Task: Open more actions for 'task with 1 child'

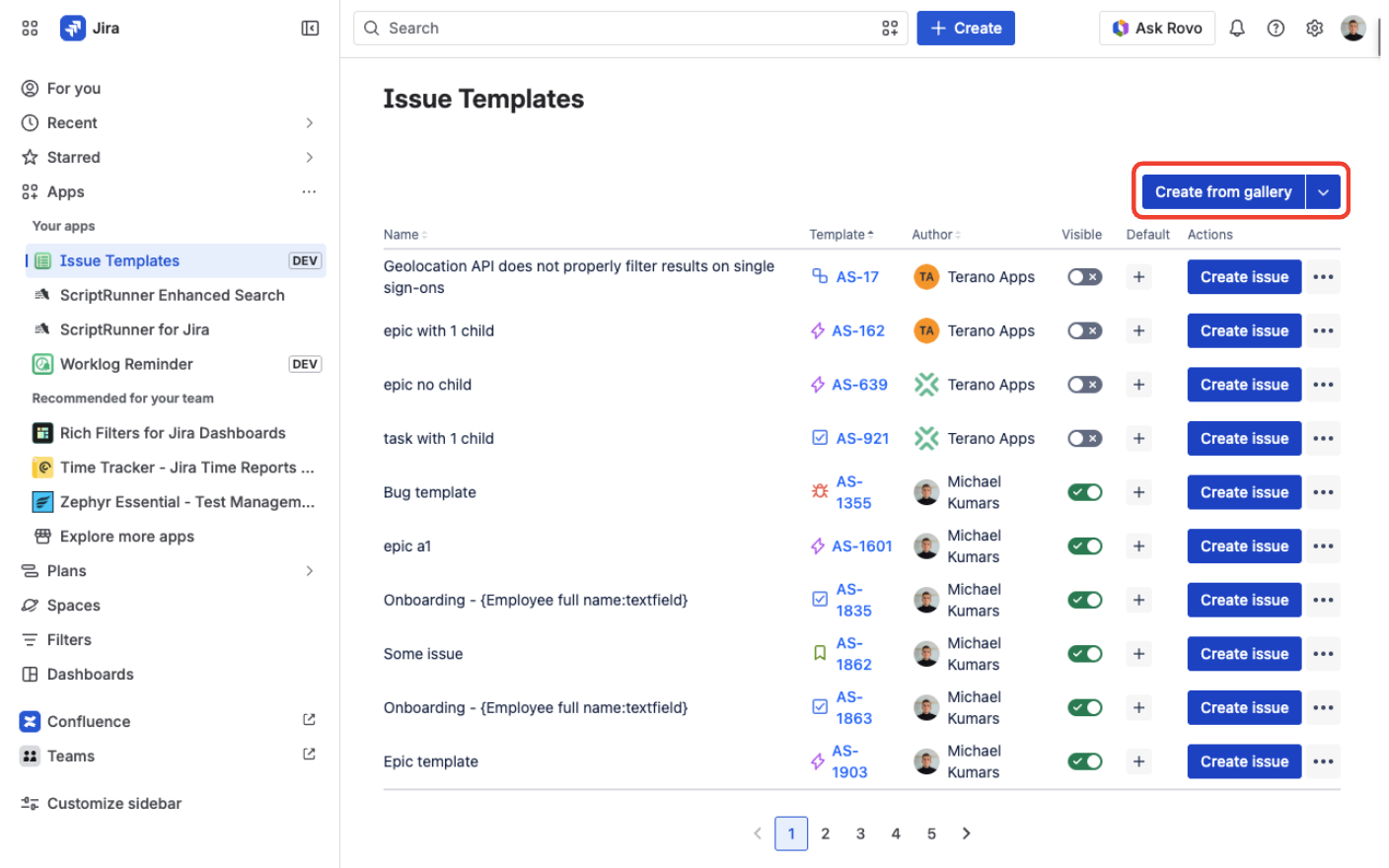Action: coord(1324,439)
